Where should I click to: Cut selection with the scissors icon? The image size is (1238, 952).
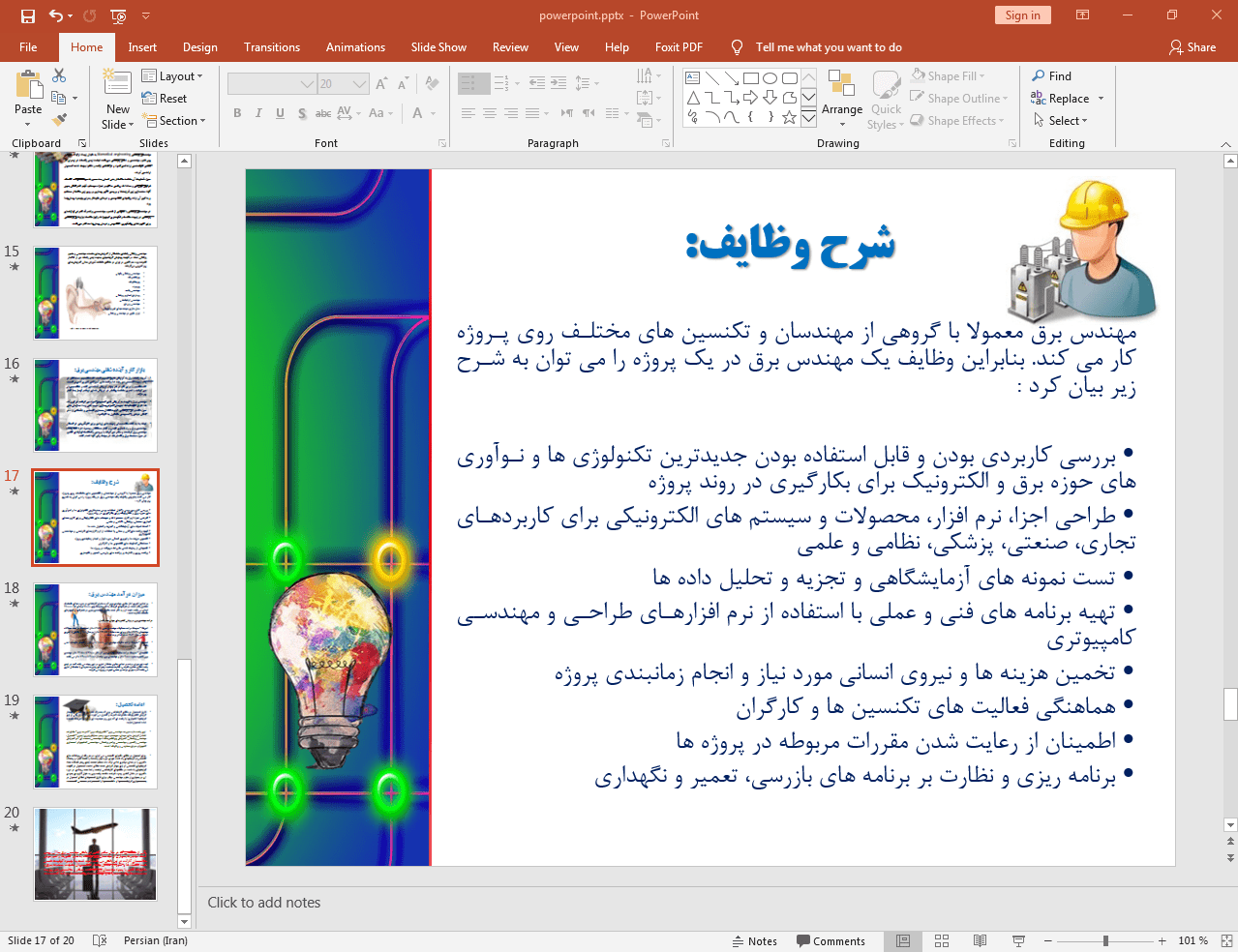point(59,75)
